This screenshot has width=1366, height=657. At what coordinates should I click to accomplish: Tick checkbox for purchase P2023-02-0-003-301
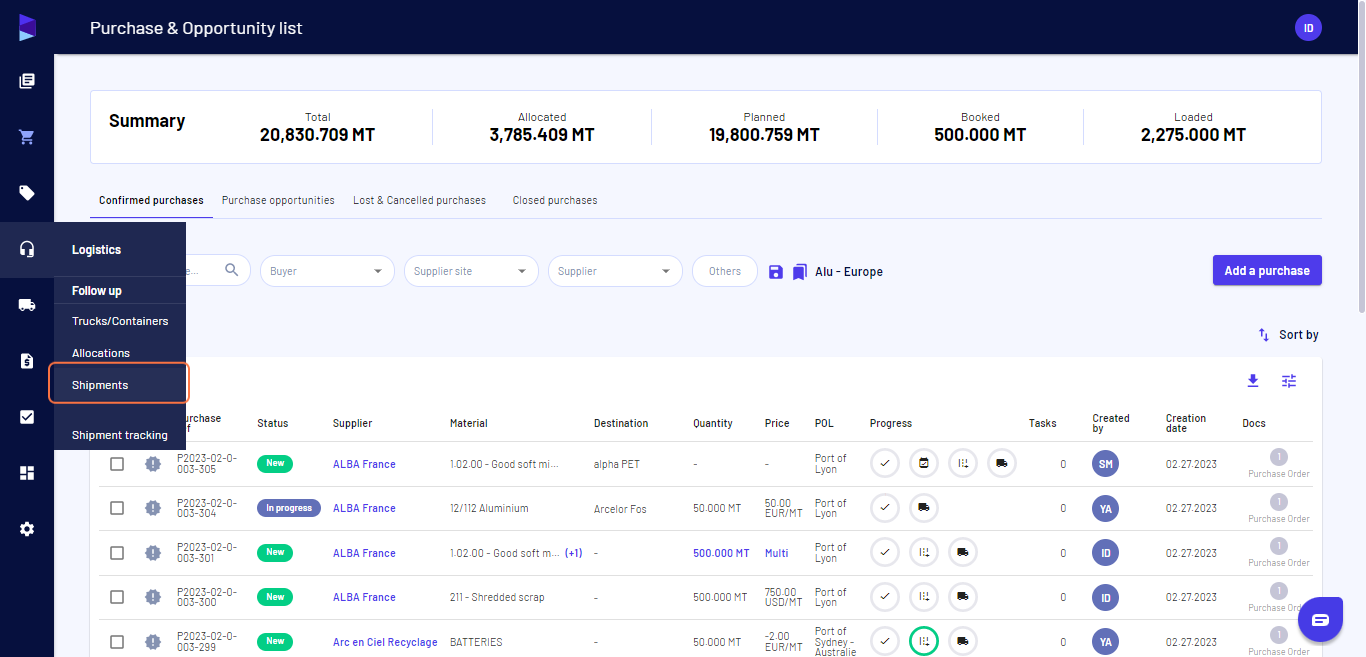[x=117, y=553]
